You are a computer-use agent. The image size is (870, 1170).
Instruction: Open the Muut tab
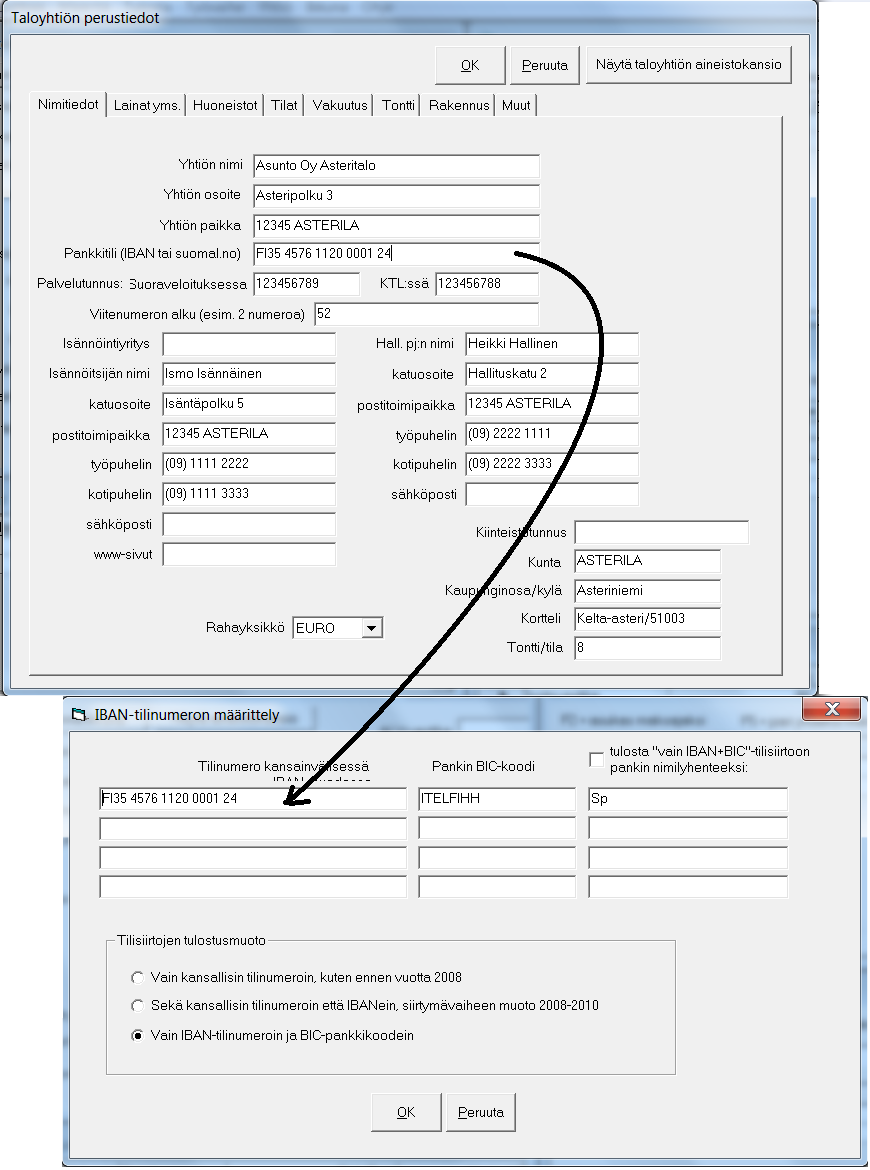(x=516, y=106)
